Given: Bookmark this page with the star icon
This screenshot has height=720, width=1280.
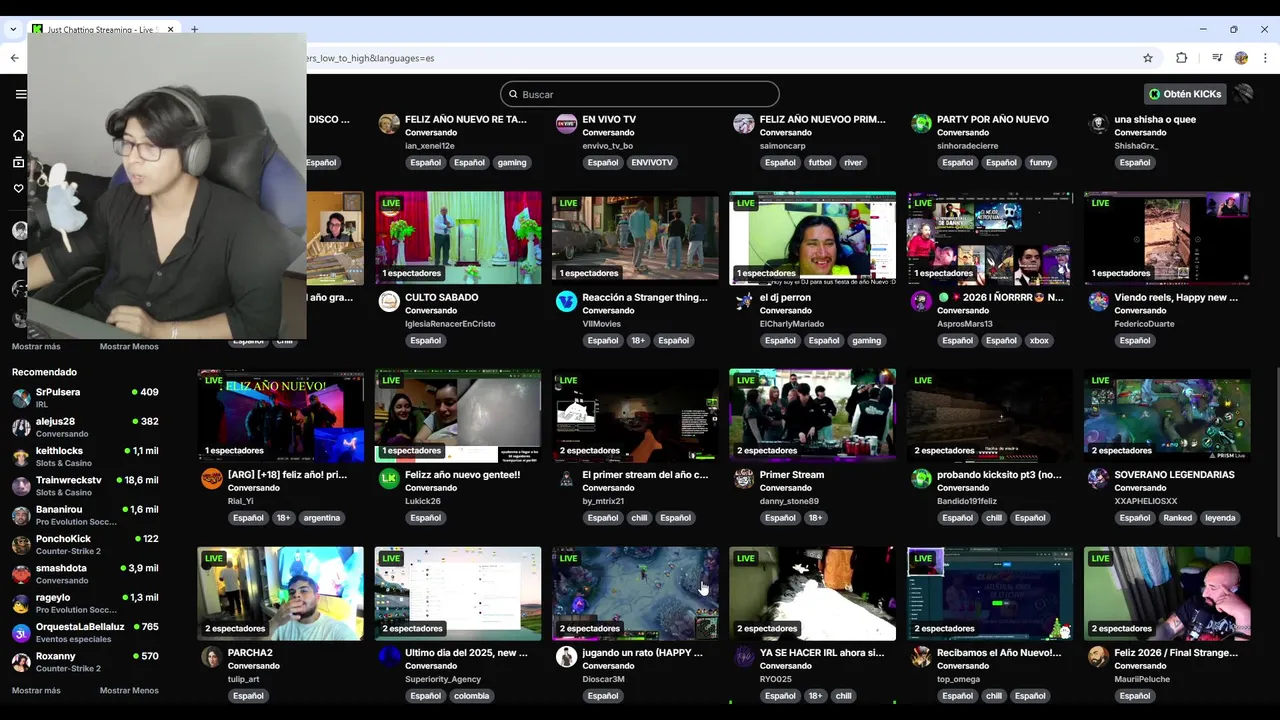Looking at the screenshot, I should pyautogui.click(x=1148, y=58).
